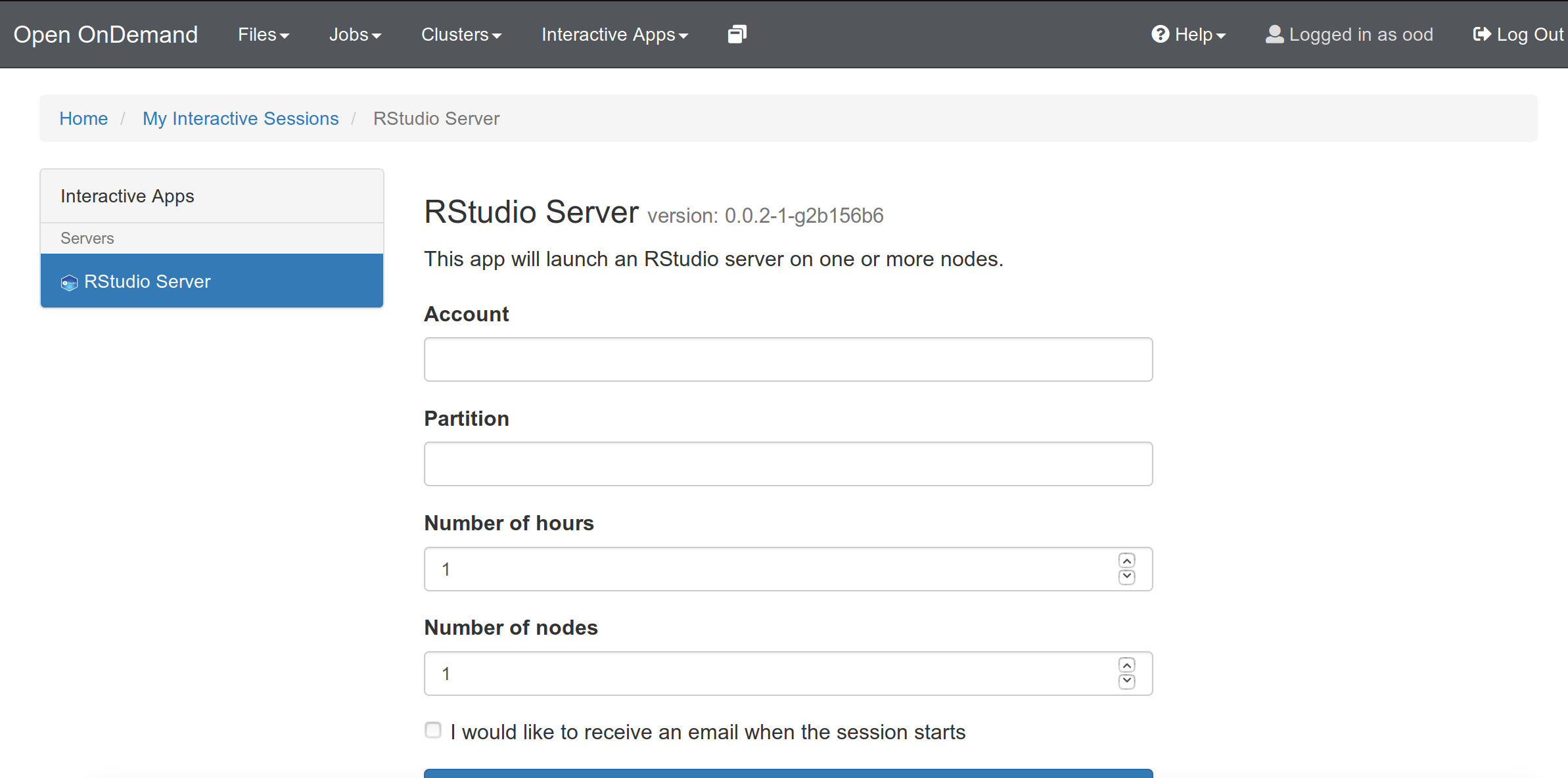Enable email notification when session starts checkbox
Viewport: 1568px width, 778px height.
click(x=433, y=730)
